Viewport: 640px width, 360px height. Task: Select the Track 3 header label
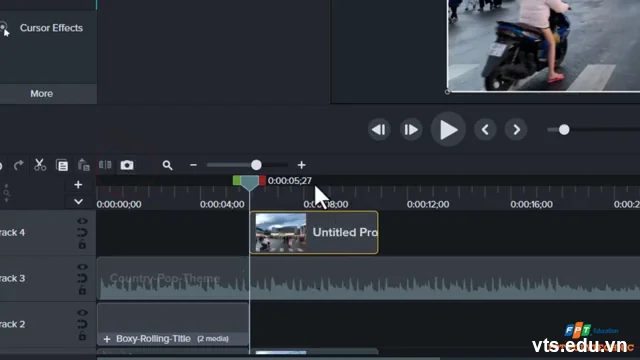[x=12, y=278]
